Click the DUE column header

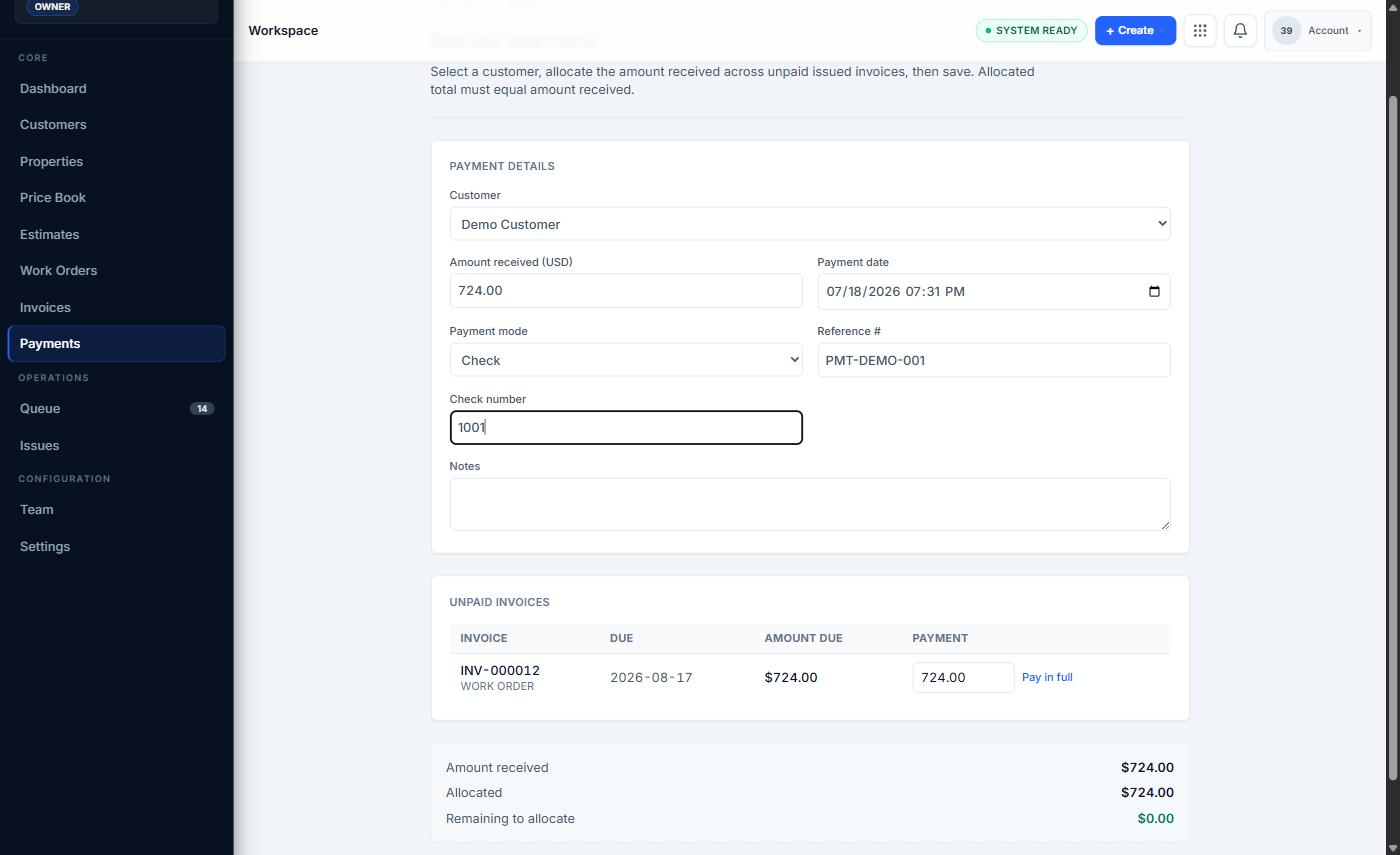click(621, 638)
